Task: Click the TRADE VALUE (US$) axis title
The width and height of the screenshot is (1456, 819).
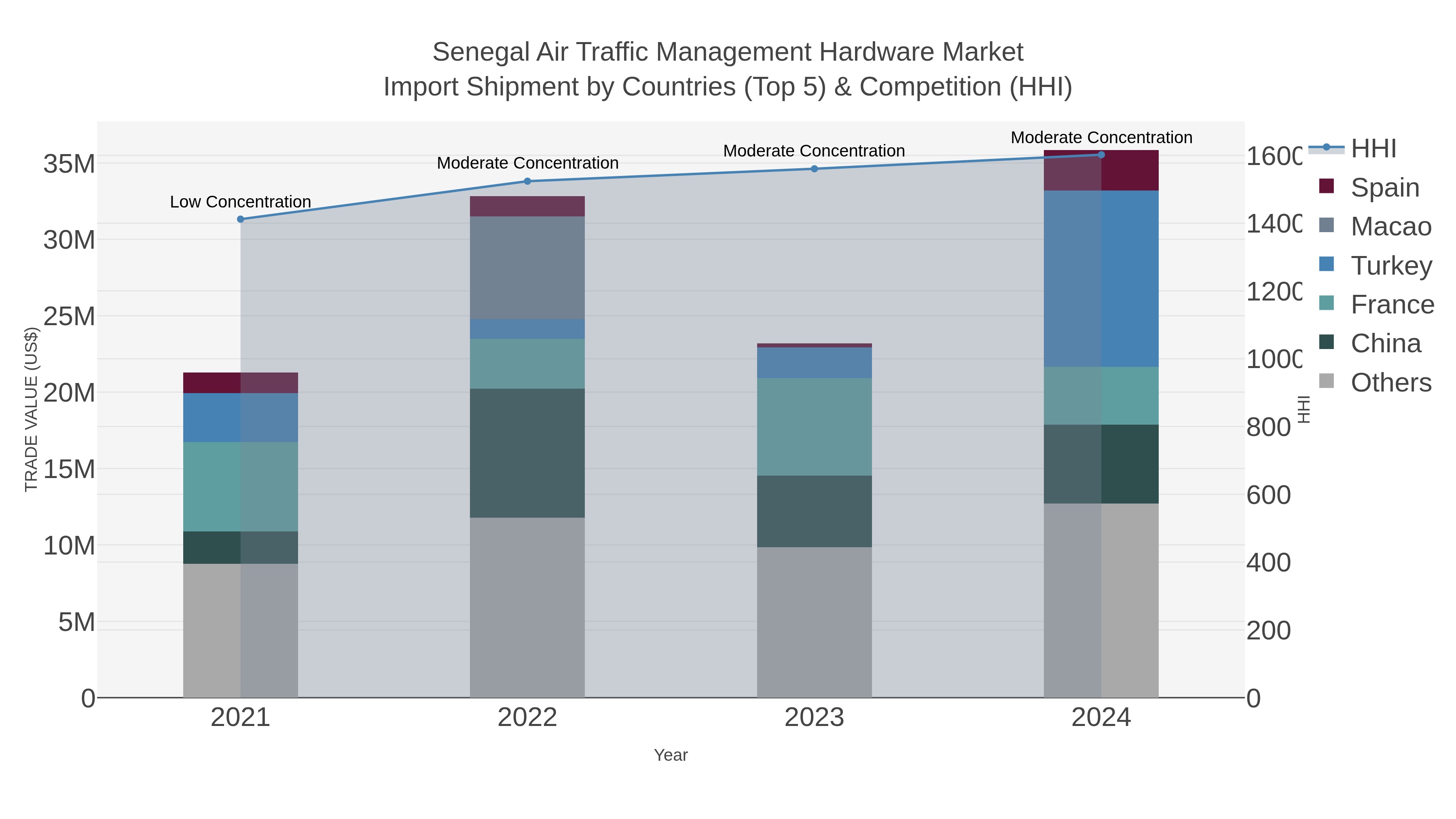Action: tap(32, 409)
